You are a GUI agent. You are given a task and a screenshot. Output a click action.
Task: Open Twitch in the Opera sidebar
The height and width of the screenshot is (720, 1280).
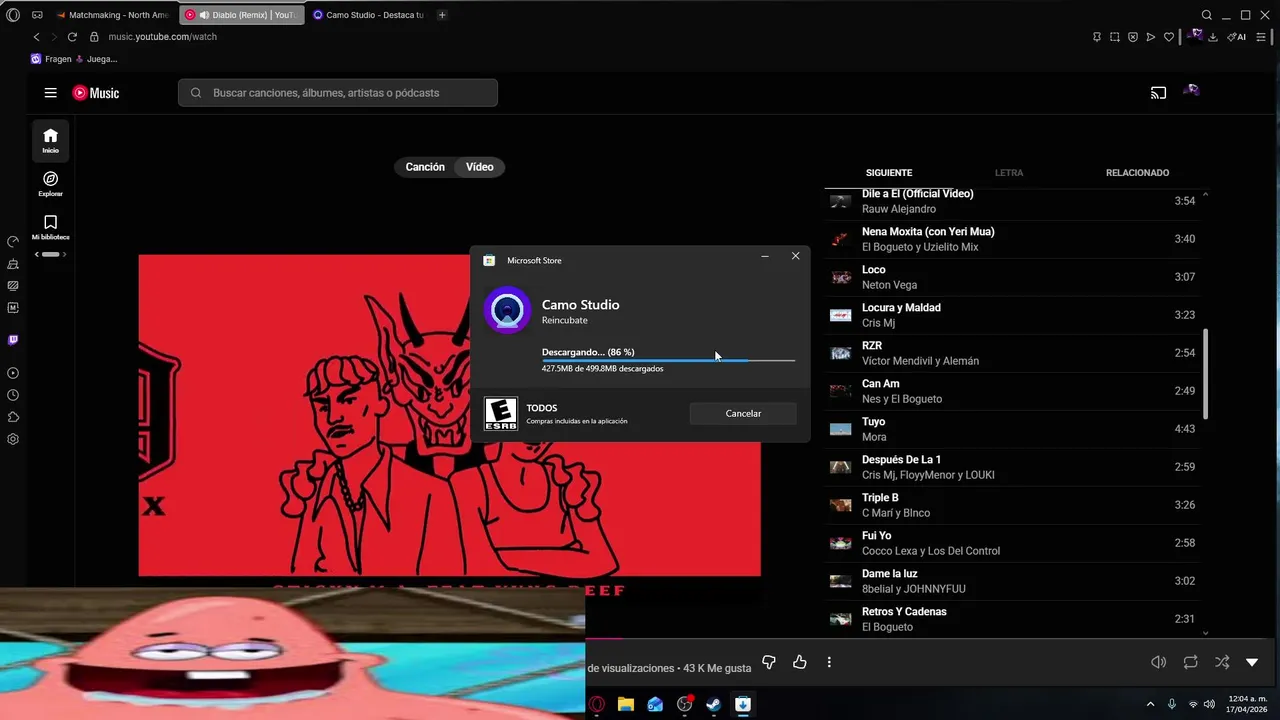(13, 340)
